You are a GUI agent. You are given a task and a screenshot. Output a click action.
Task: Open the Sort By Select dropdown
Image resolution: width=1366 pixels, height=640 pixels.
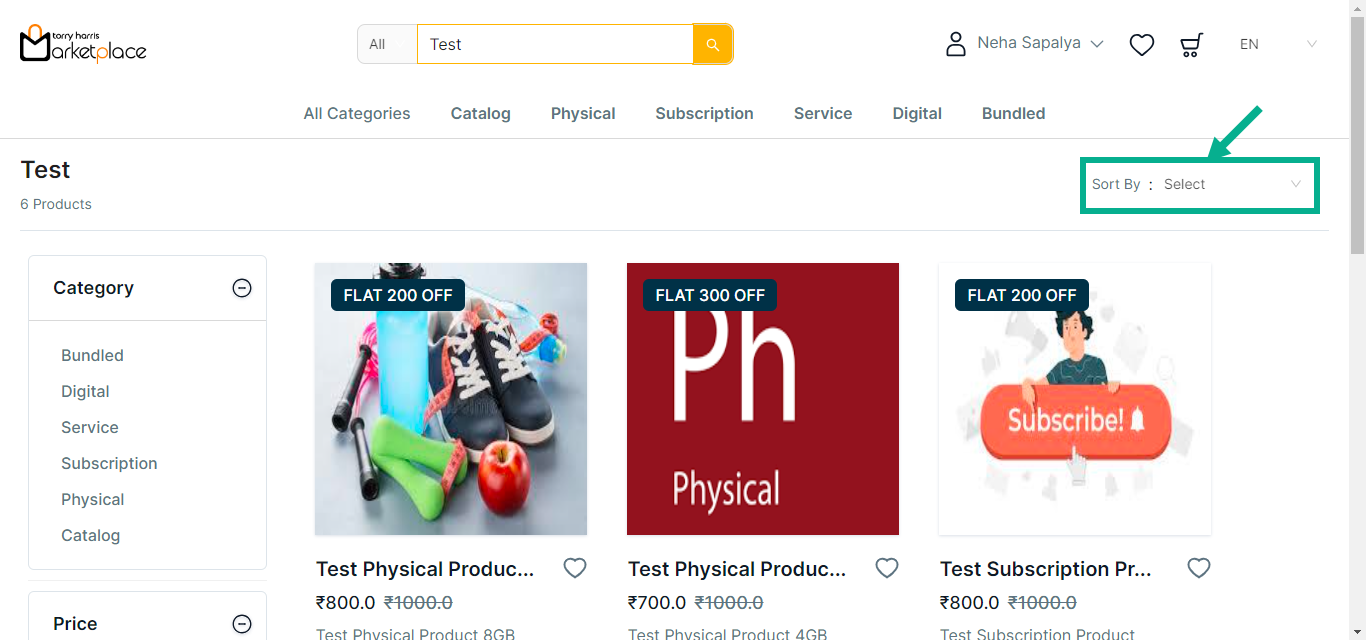(1231, 184)
